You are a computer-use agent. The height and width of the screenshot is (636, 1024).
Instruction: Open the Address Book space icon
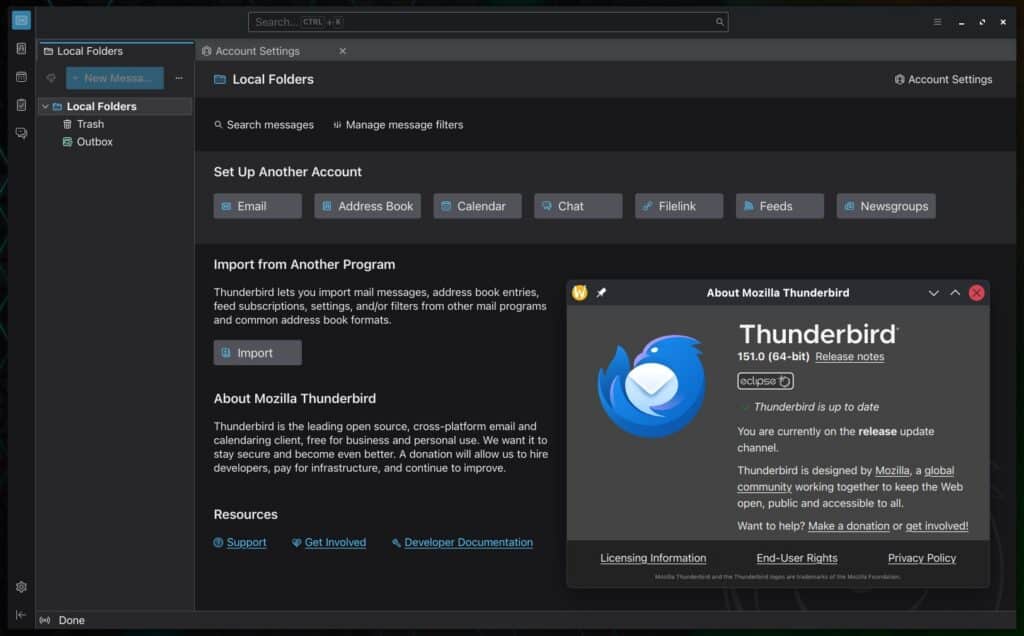pyautogui.click(x=21, y=48)
